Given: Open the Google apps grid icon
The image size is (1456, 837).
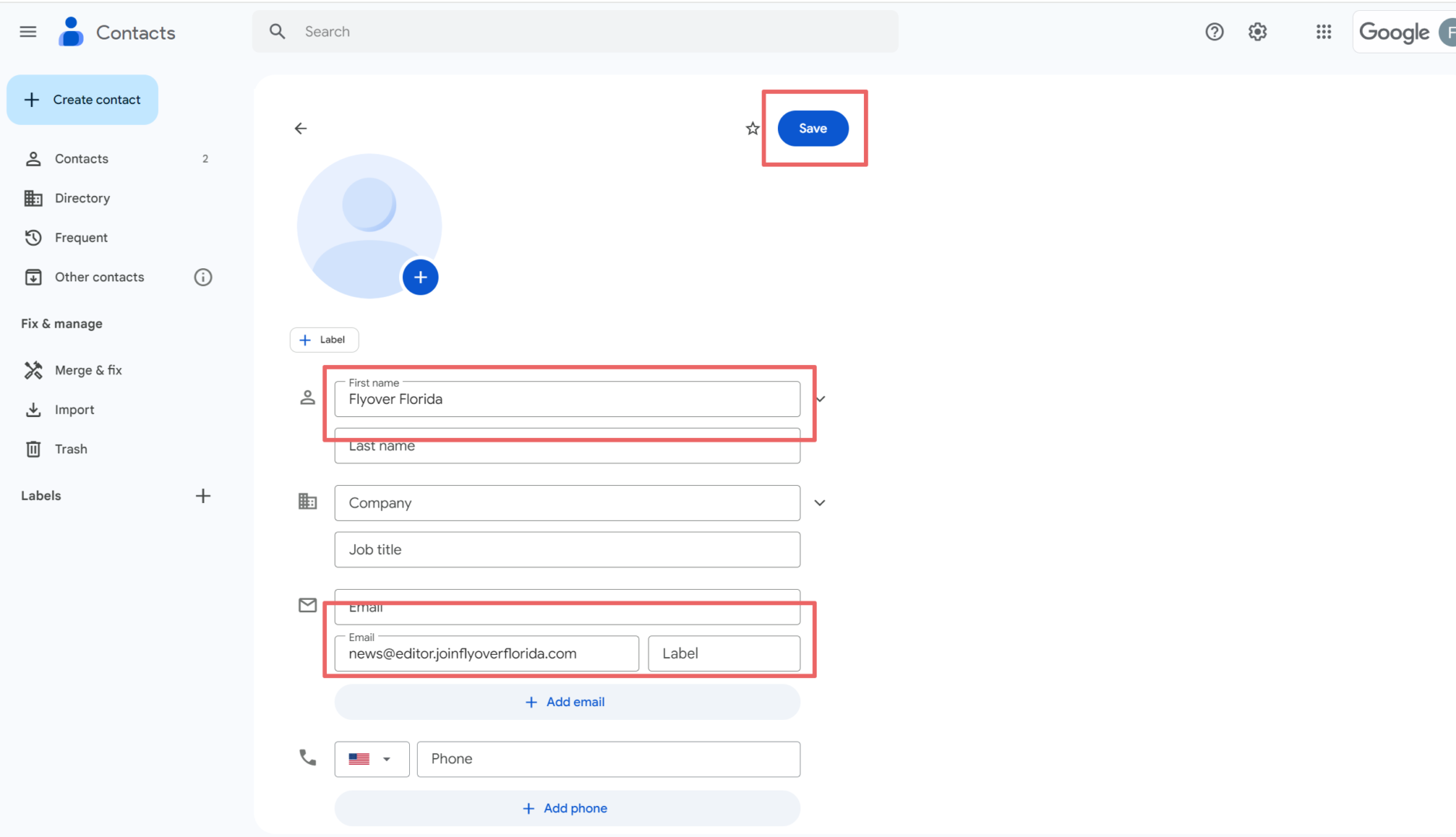Looking at the screenshot, I should (1323, 32).
